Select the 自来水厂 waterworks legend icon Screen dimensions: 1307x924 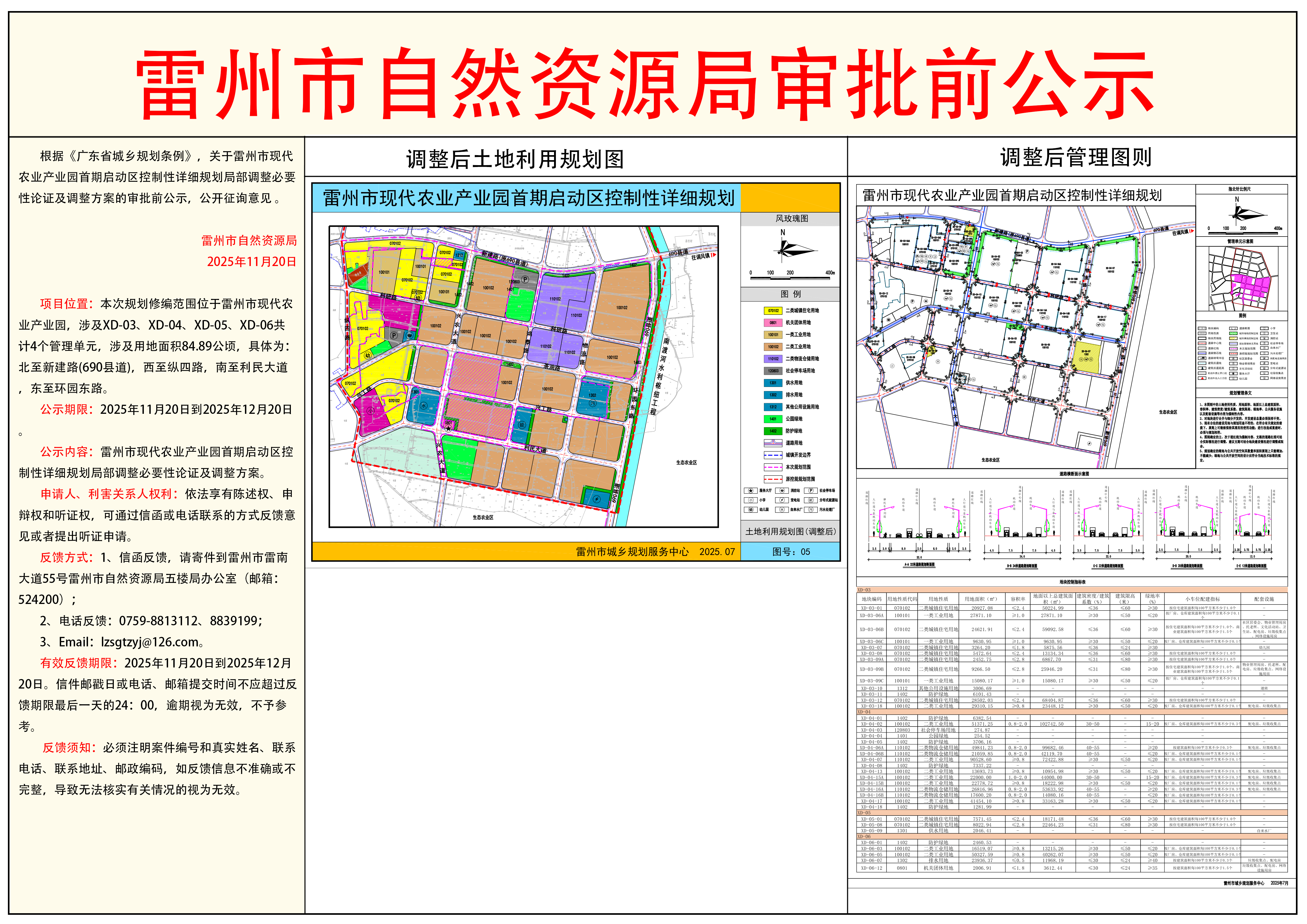[x=782, y=509]
